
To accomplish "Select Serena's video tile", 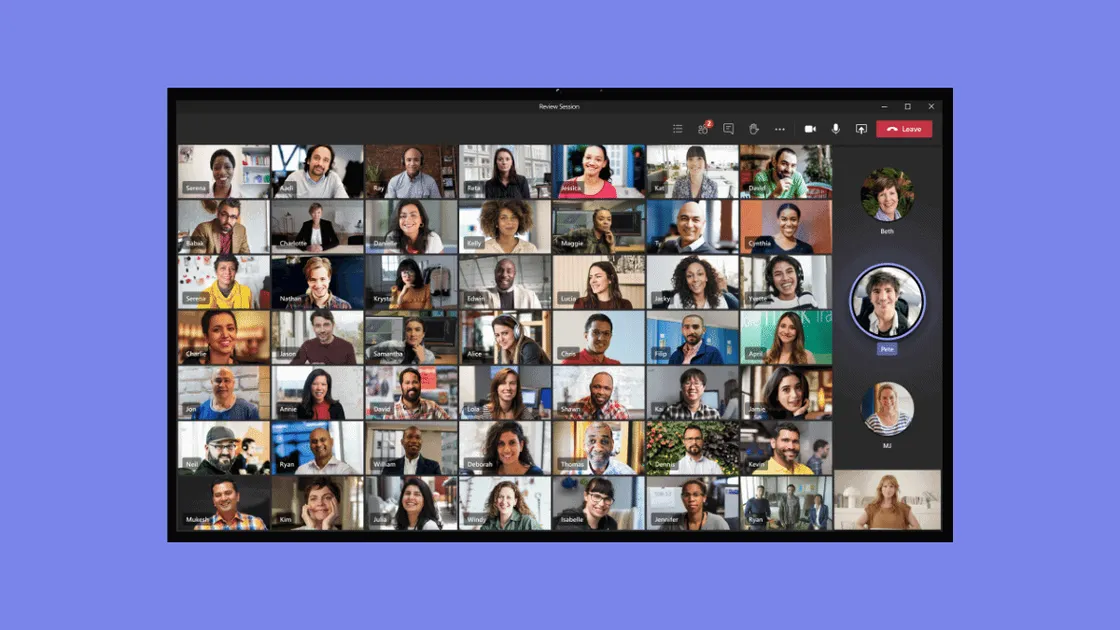I will coord(222,170).
